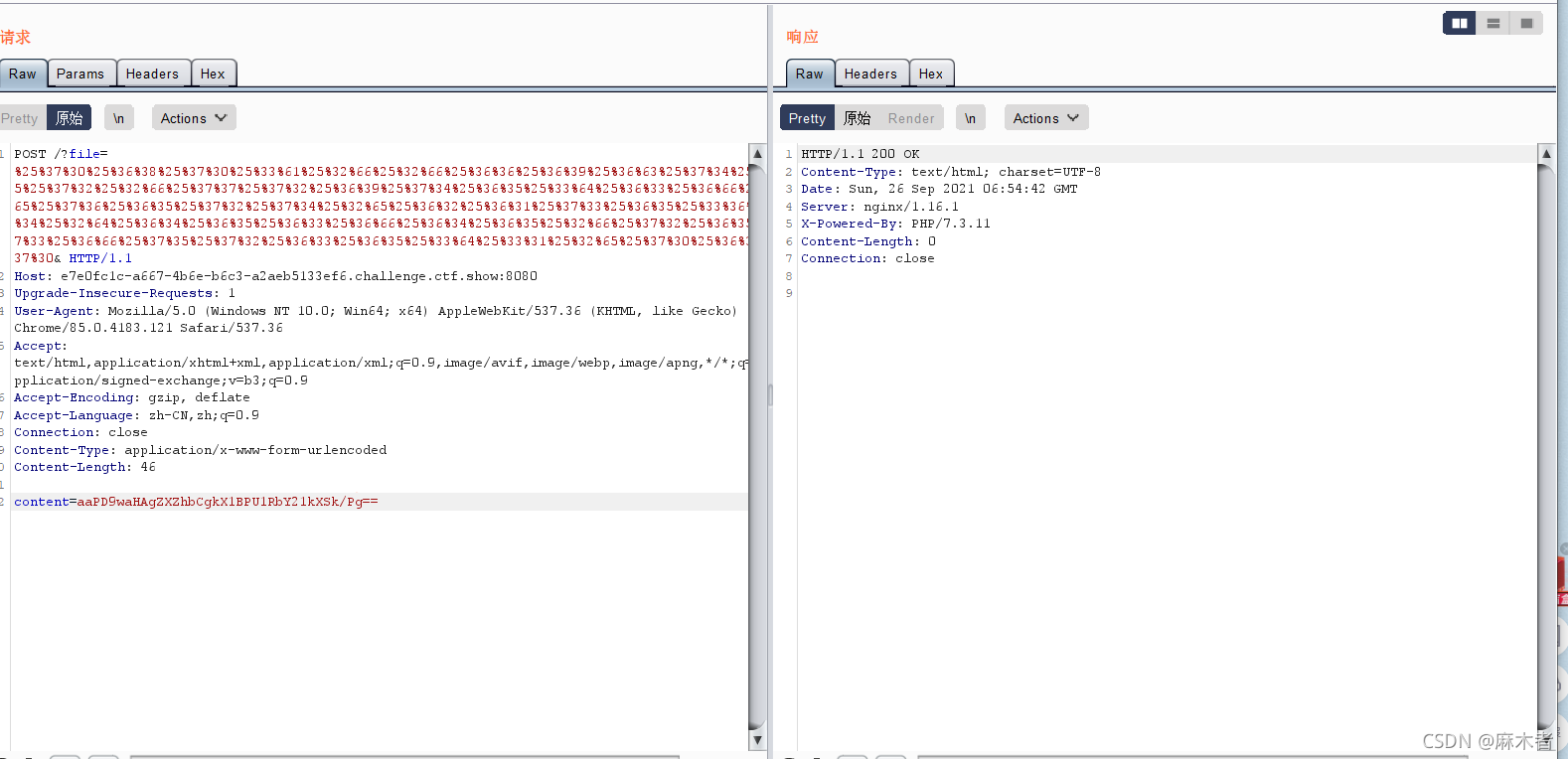Viewport: 1568px width, 759px height.
Task: Click request Connection: close line
Action: tap(80, 432)
